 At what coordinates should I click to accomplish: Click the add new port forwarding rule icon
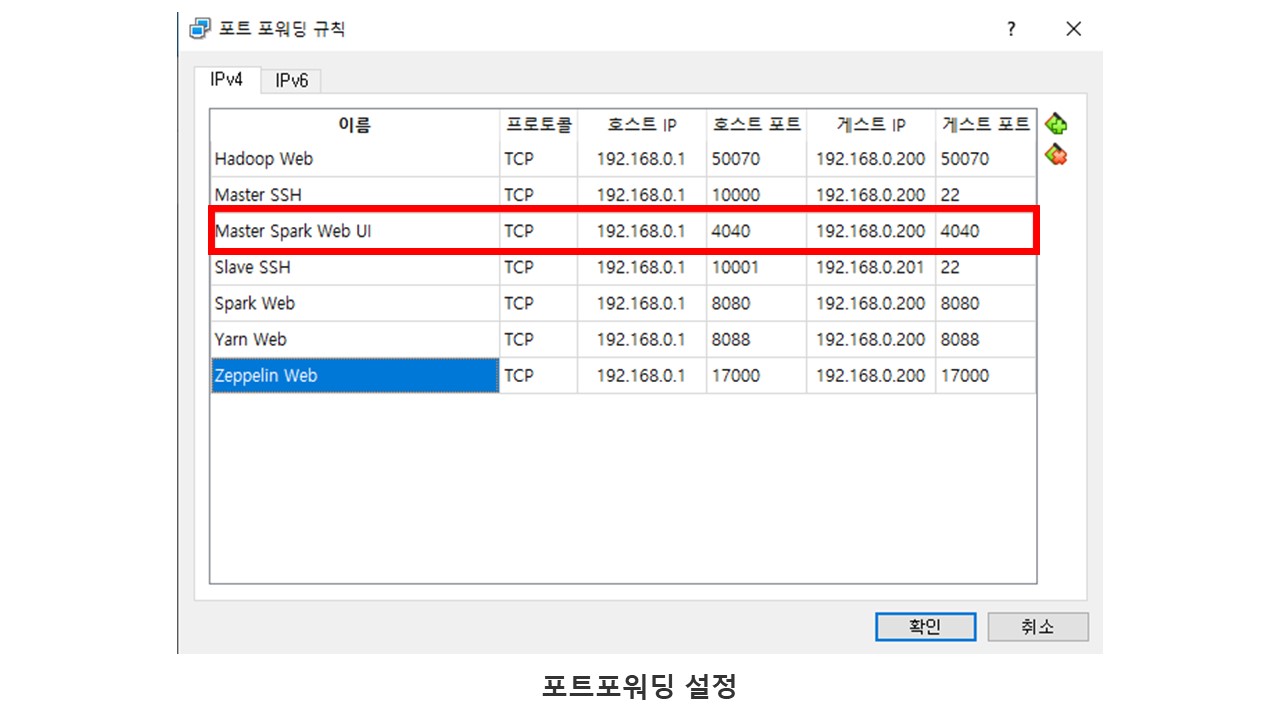[x=1056, y=124]
